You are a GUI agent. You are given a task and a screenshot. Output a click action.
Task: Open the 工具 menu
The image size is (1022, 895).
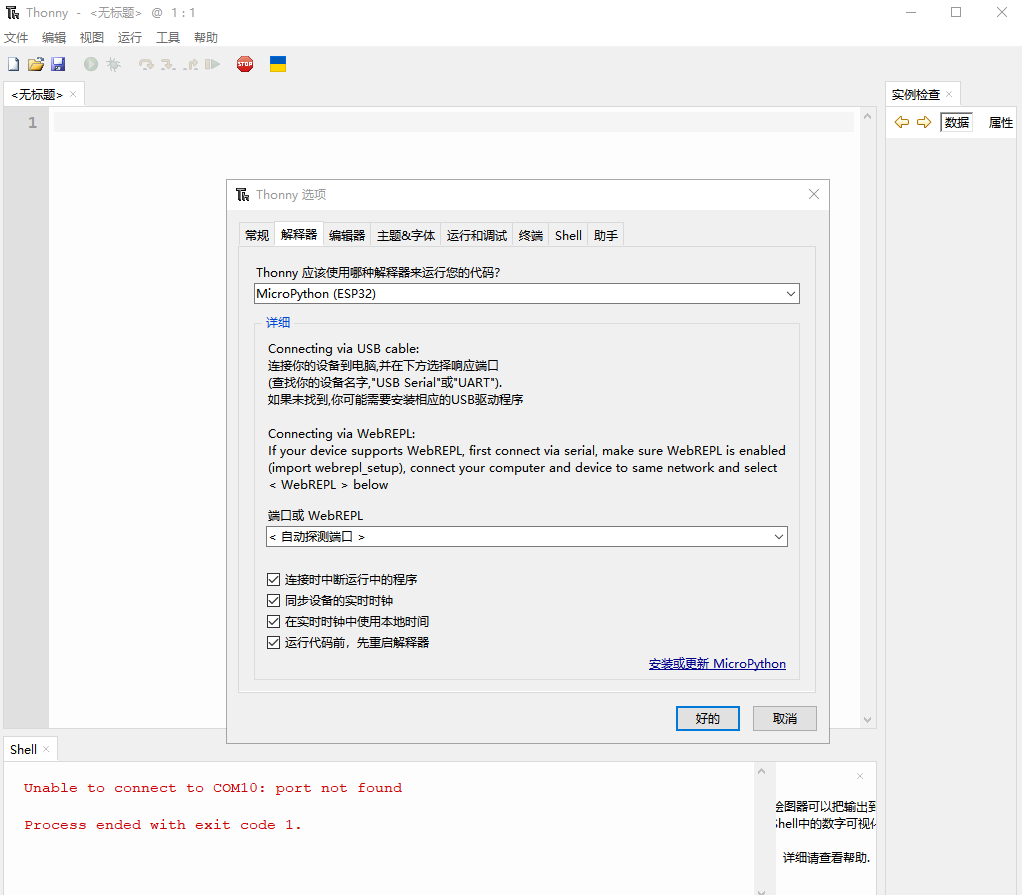coord(168,38)
